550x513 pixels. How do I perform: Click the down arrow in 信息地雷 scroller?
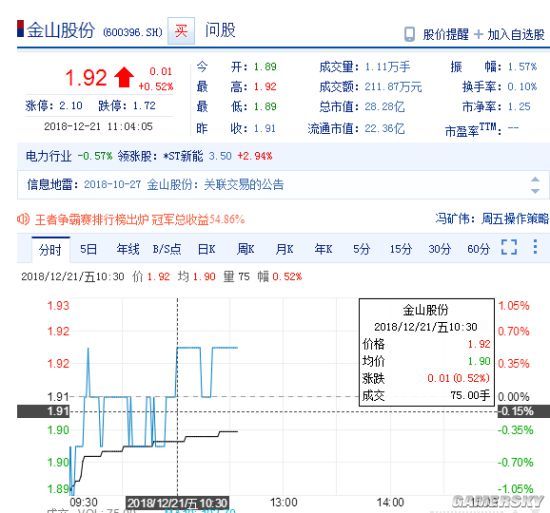click(535, 191)
